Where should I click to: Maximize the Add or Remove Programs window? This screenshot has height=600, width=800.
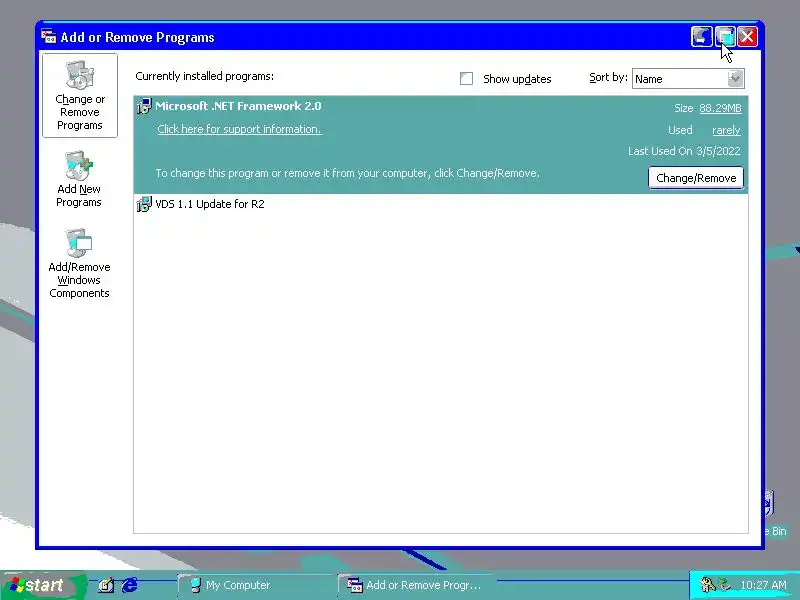pyautogui.click(x=725, y=37)
